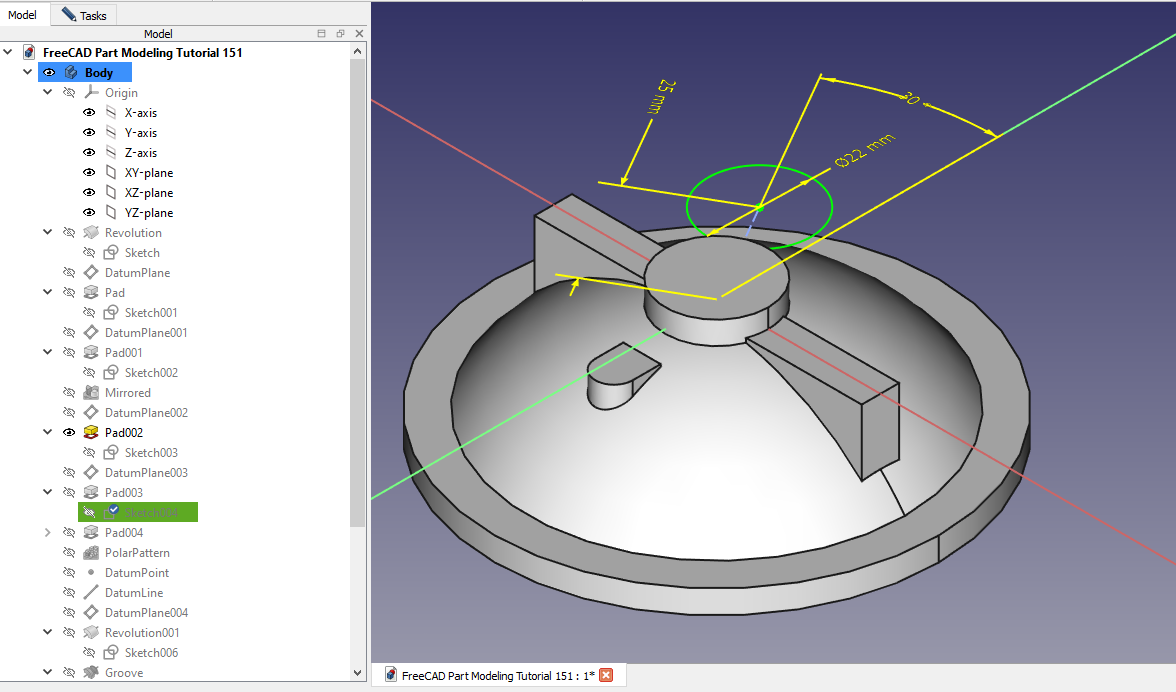Click the PolarPattern feature icon
1176x692 pixels.
point(91,553)
